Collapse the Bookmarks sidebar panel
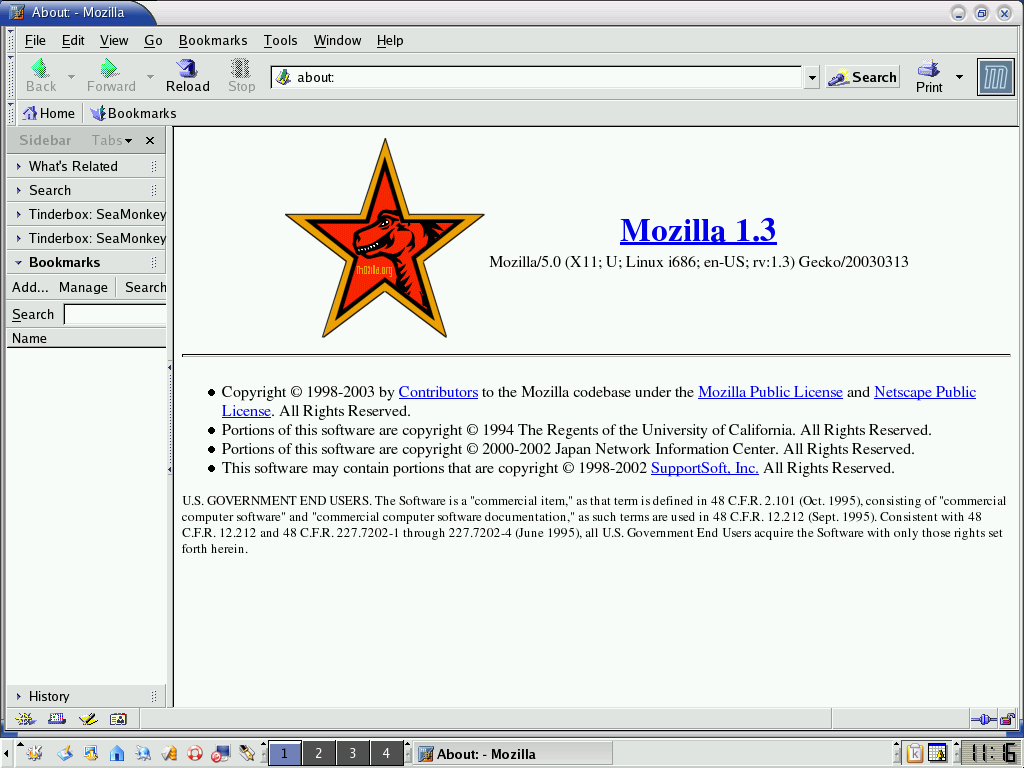Screen dimensions: 1024x768 coord(86,263)
